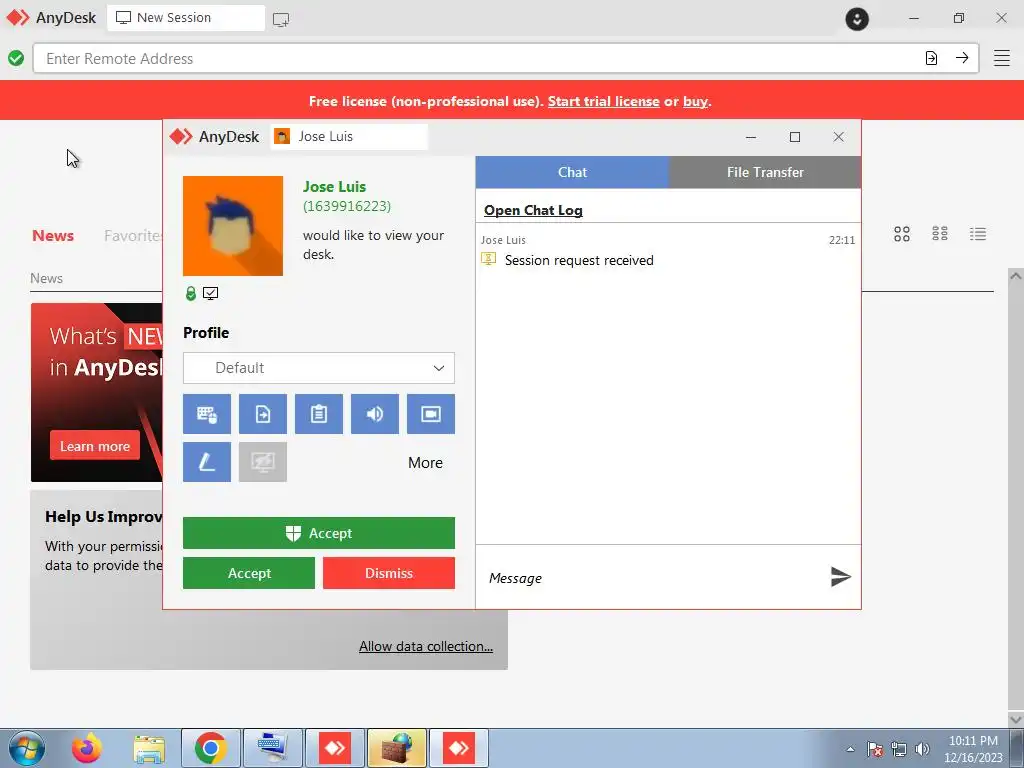The image size is (1024, 768).
Task: Click the plain Accept button
Action: coord(249,573)
